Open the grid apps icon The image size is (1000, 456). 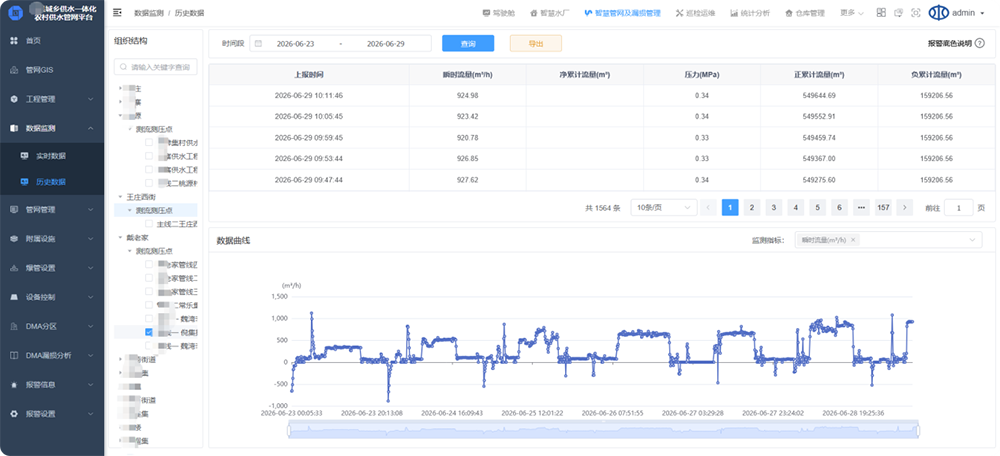(881, 13)
